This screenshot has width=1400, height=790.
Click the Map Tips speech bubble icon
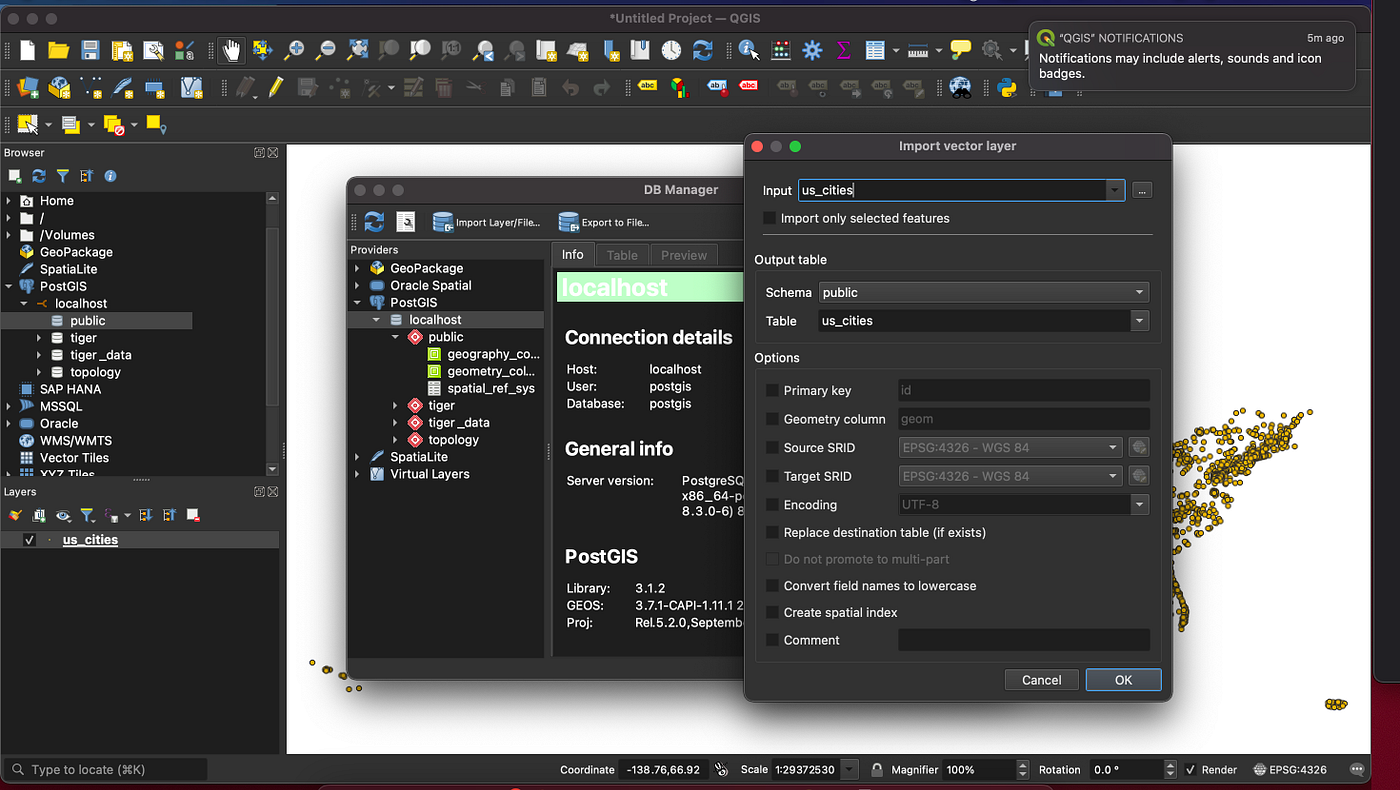pyautogui.click(x=961, y=50)
